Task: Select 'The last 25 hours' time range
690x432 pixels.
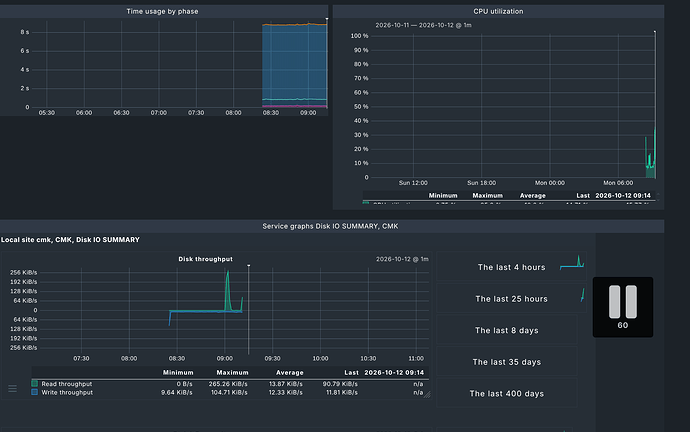Action: point(511,299)
